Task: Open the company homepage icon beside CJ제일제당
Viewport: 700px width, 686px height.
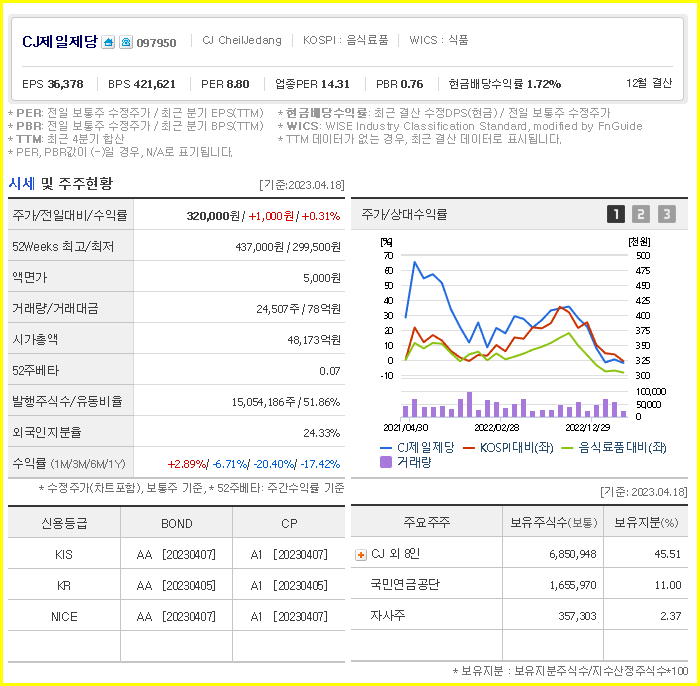Action: [108, 42]
